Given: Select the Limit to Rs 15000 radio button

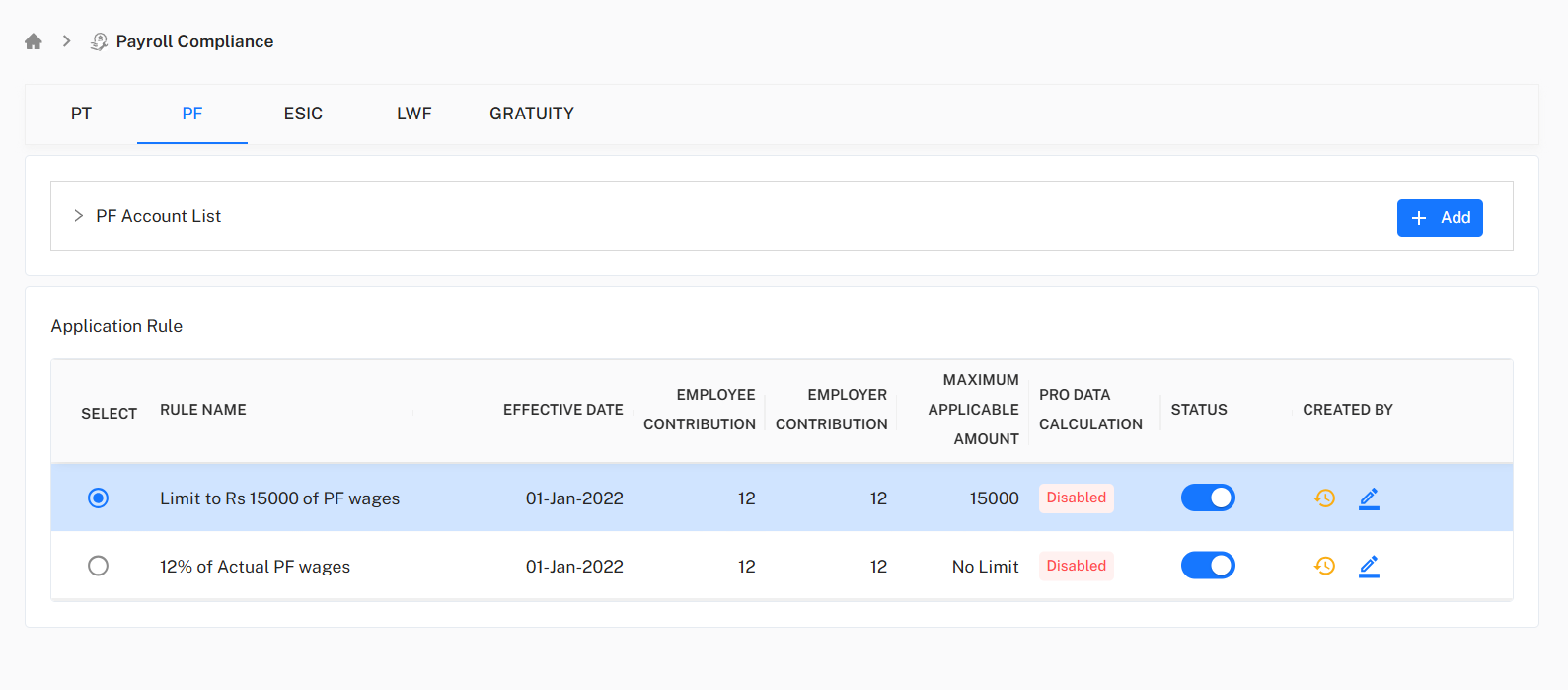Looking at the screenshot, I should coord(98,498).
